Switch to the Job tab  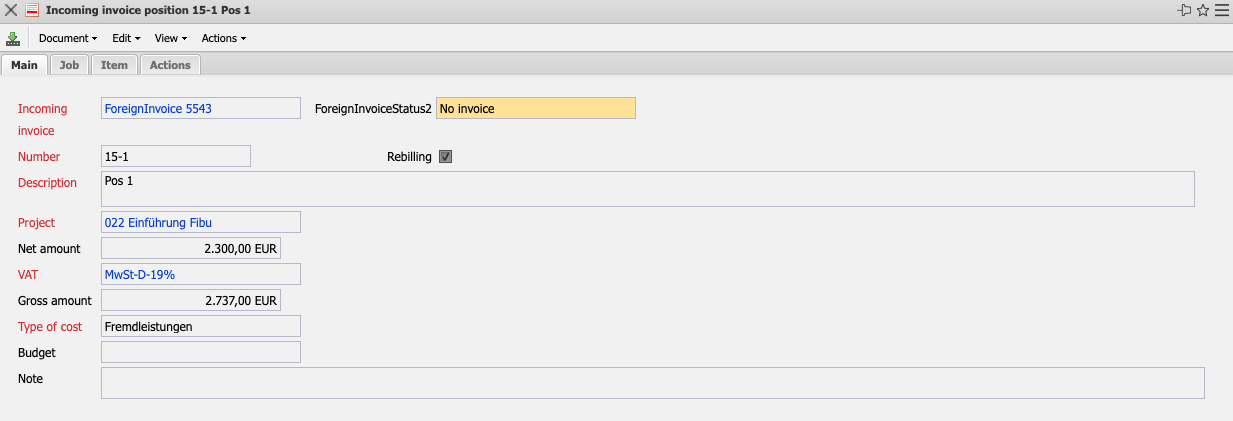pos(69,65)
